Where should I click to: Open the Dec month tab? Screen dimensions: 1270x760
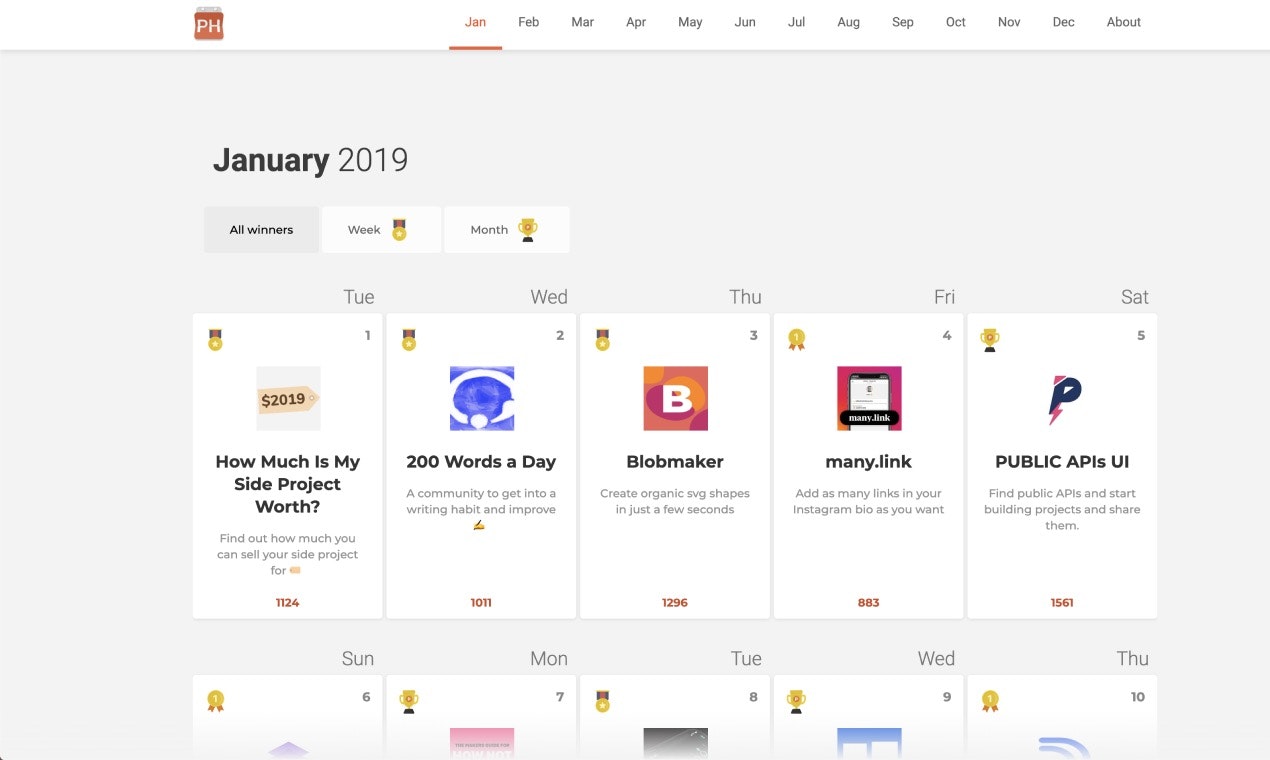1063,21
